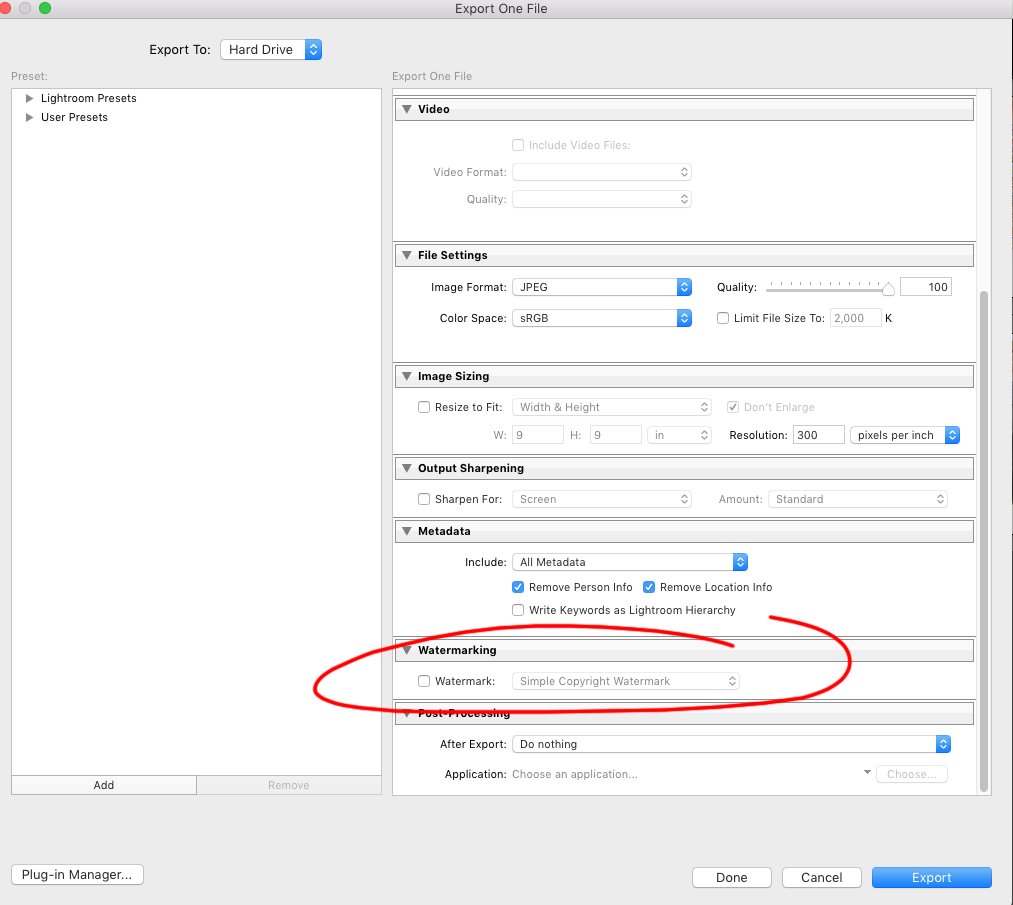This screenshot has width=1013, height=905.
Task: Click the file size limit field 2,000
Action: click(x=855, y=318)
